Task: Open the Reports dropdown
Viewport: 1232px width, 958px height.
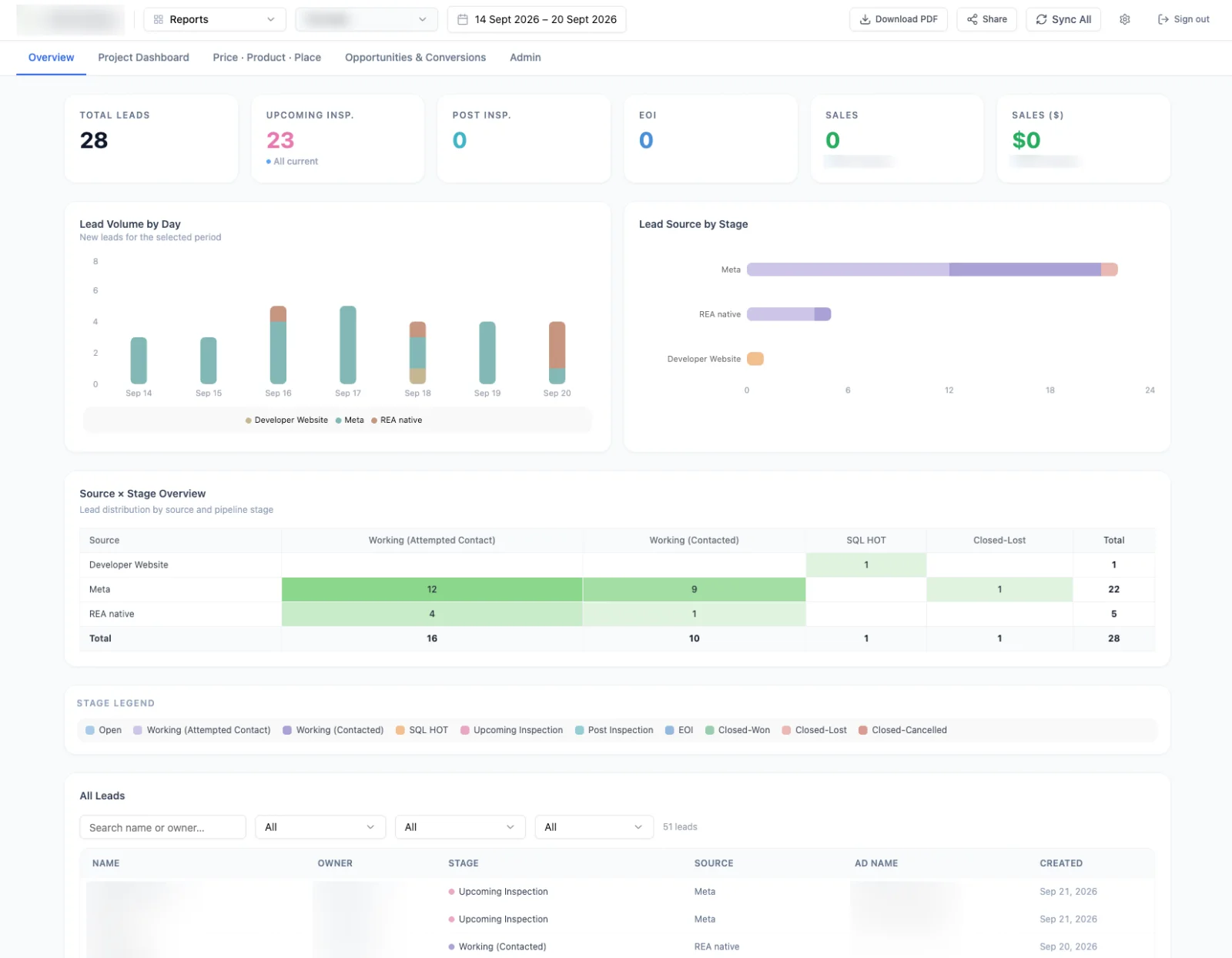Action: click(215, 19)
